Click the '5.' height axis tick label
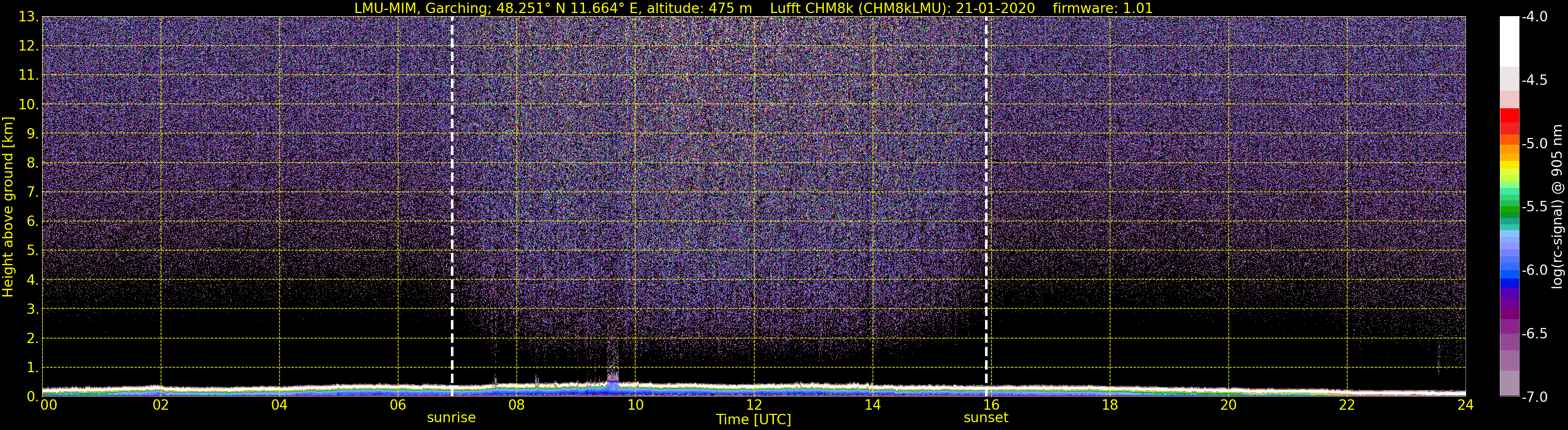1568x430 pixels. pyautogui.click(x=33, y=251)
